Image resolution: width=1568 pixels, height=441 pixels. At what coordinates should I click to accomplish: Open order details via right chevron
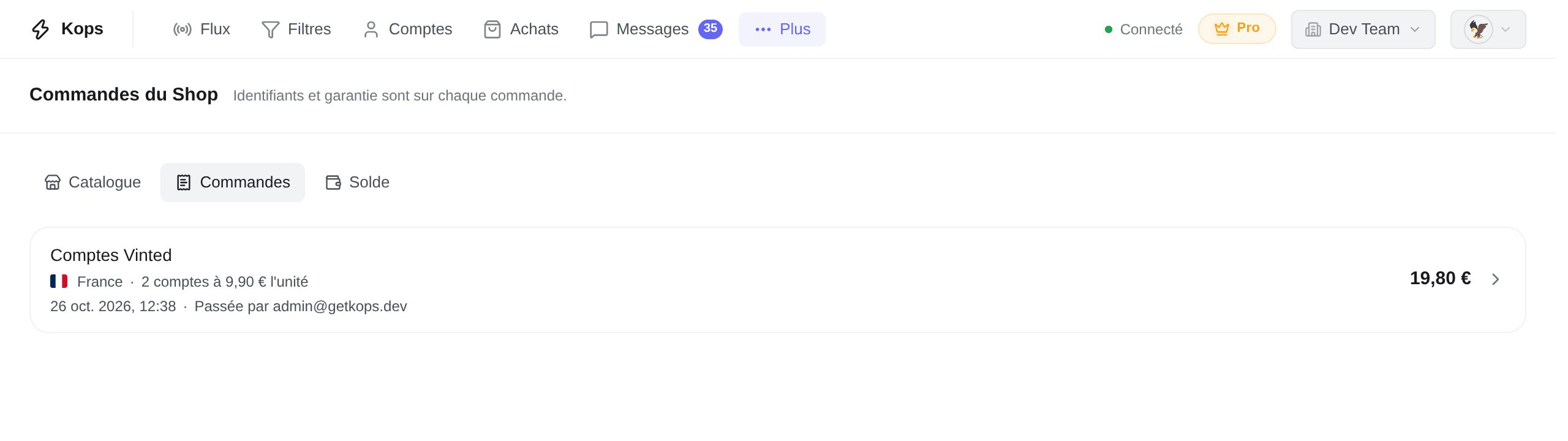point(1495,279)
